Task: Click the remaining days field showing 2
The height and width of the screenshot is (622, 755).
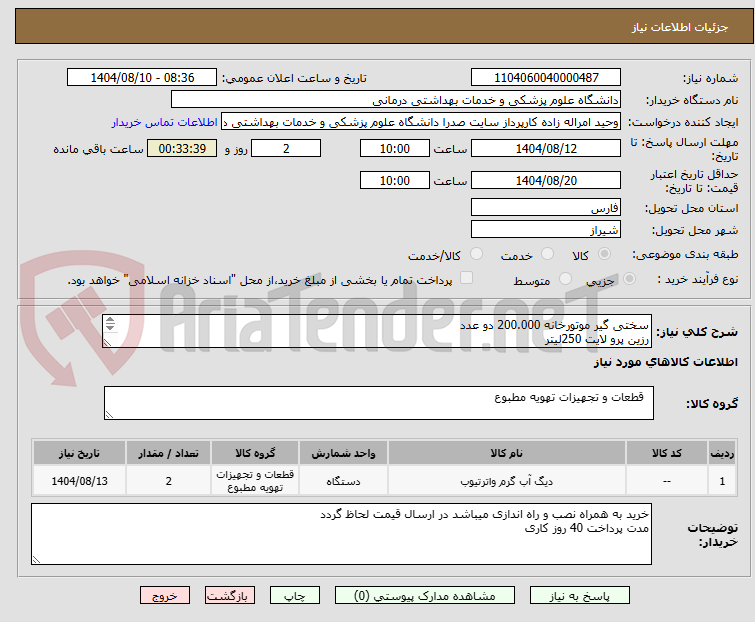Action: (x=286, y=148)
